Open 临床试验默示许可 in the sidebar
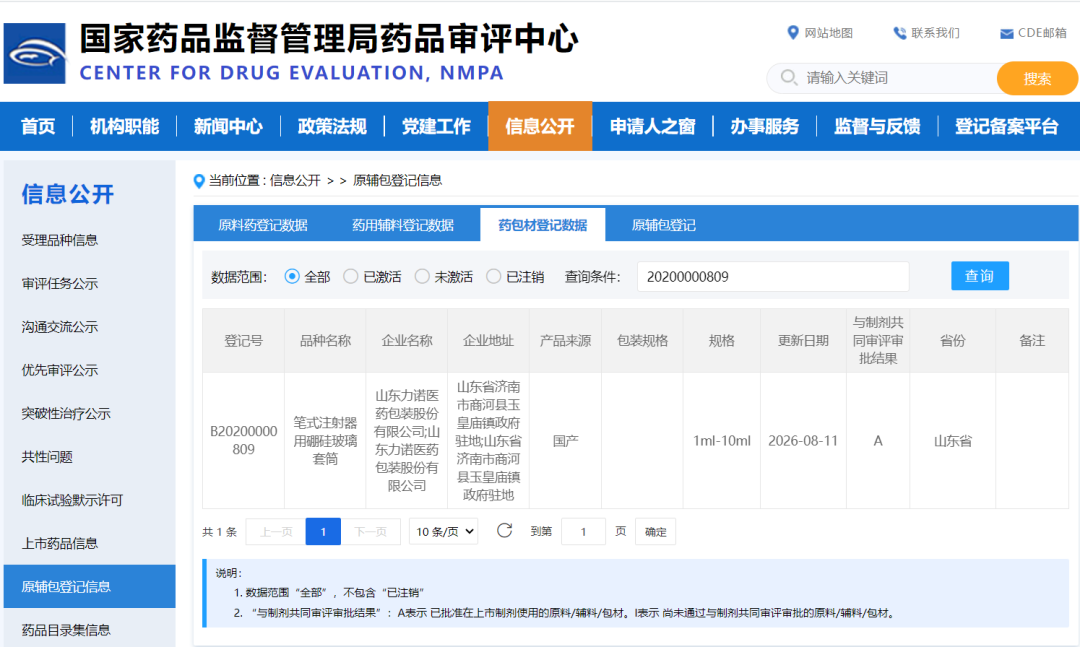Screen dimensions: 1080x647 [72, 500]
